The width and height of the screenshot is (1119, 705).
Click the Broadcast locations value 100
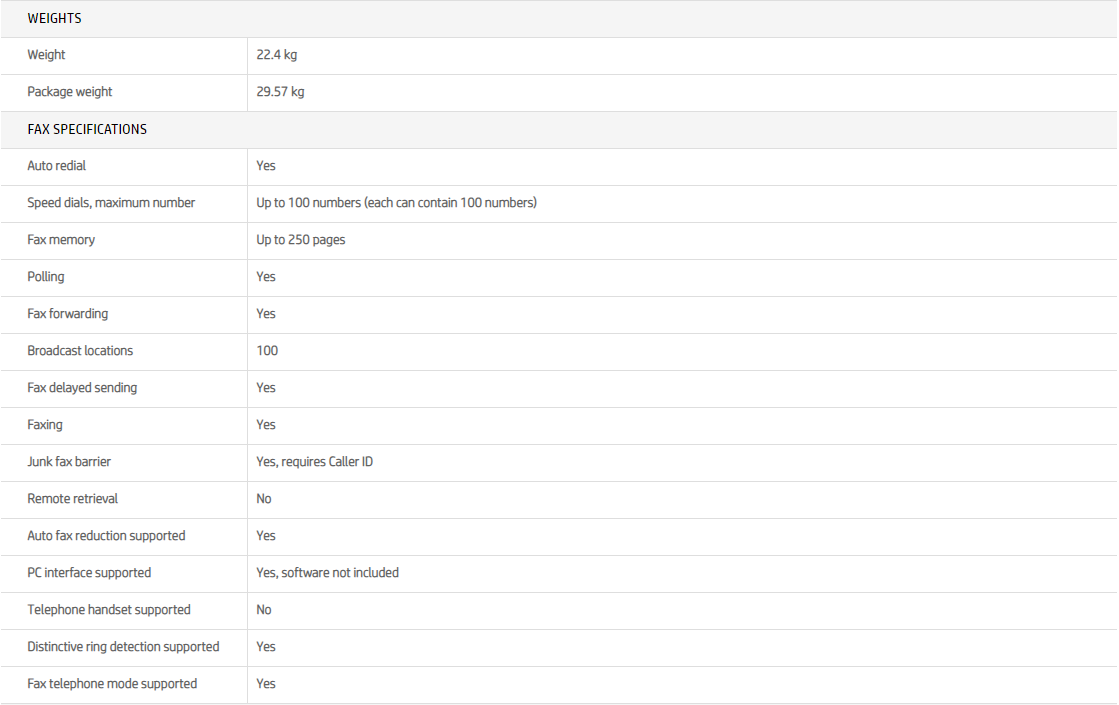[x=267, y=351]
